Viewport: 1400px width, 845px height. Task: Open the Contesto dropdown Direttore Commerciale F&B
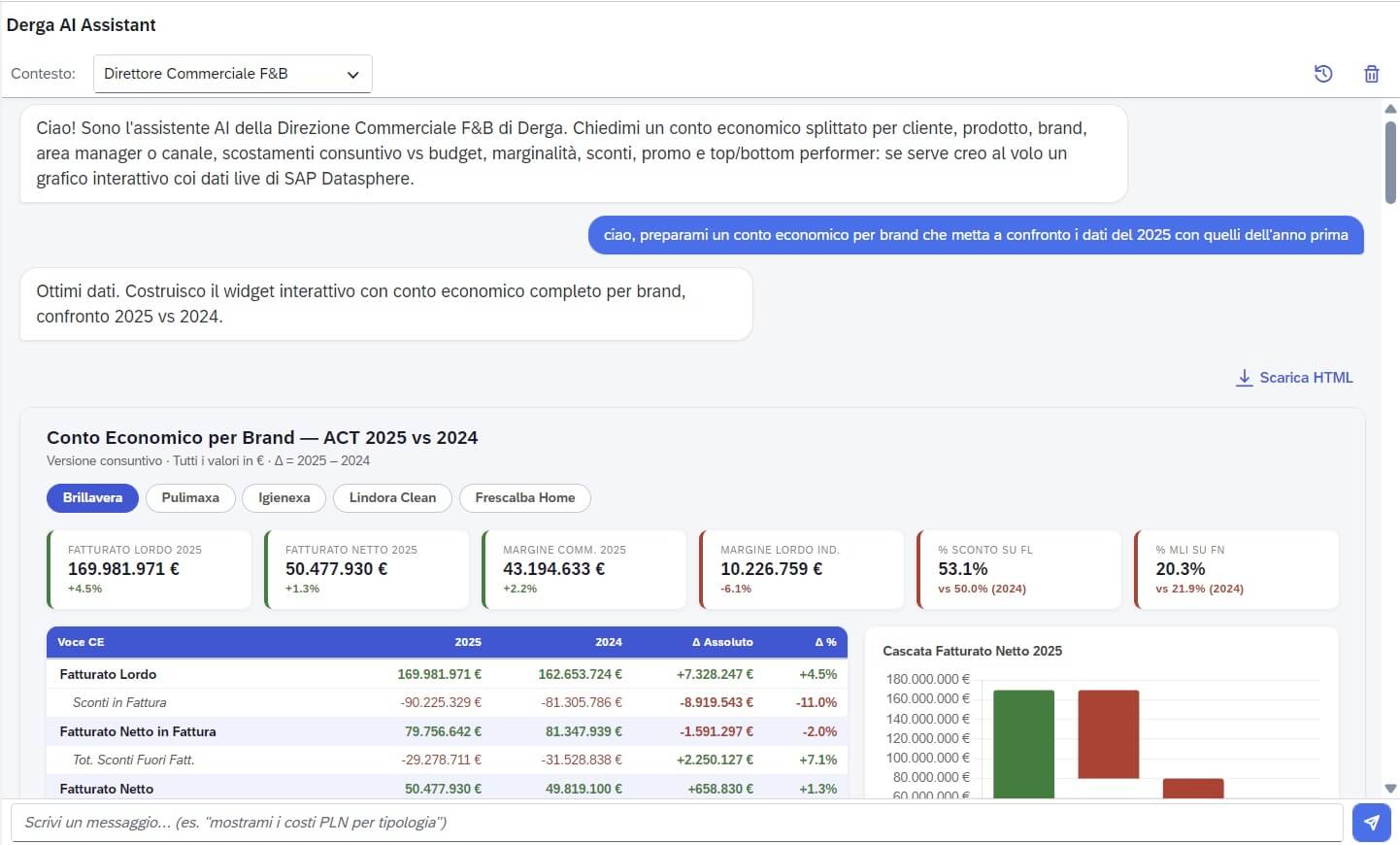coord(233,74)
